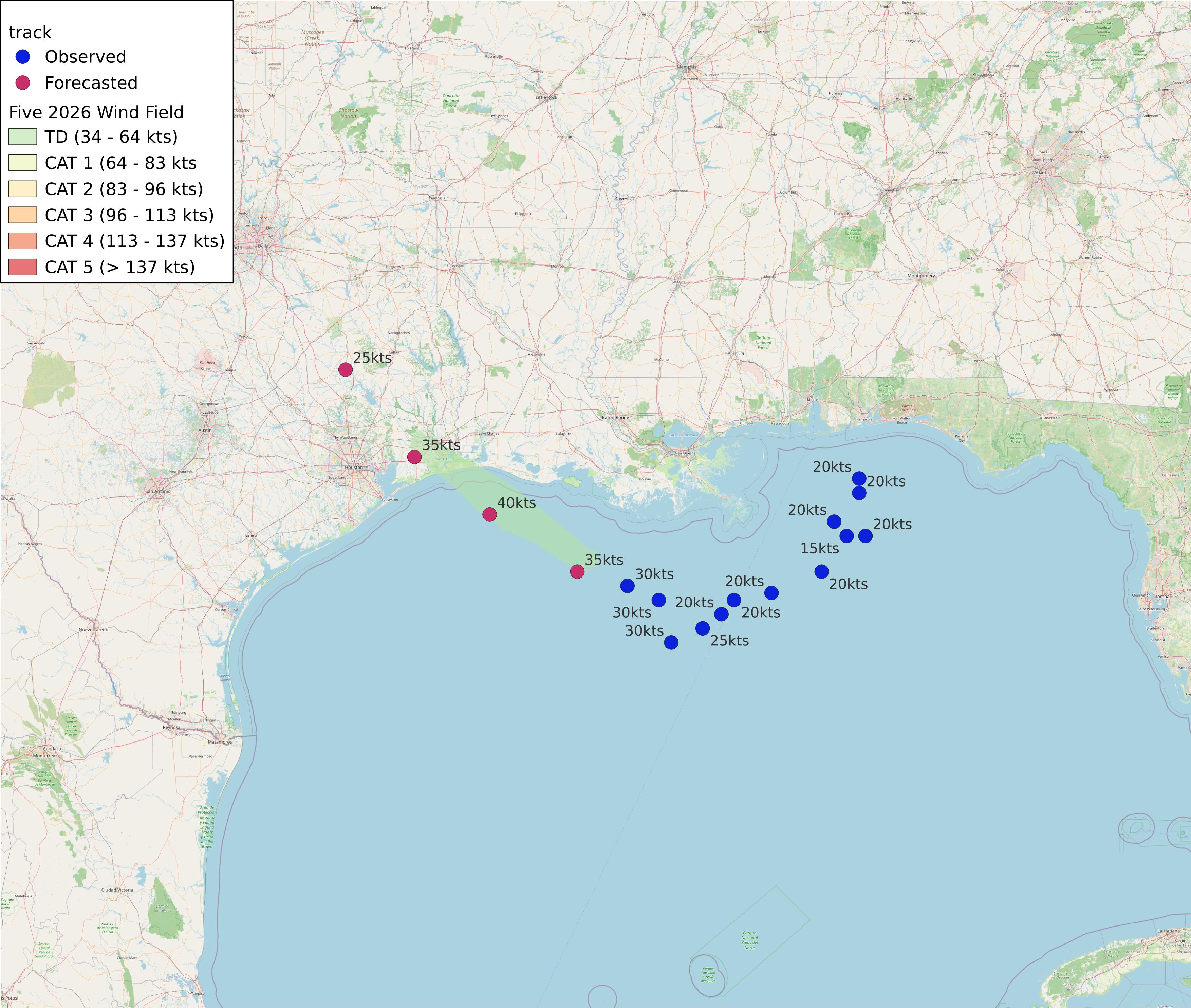
Task: Click the CAT 4 legend color swatch
Action: tap(23, 241)
